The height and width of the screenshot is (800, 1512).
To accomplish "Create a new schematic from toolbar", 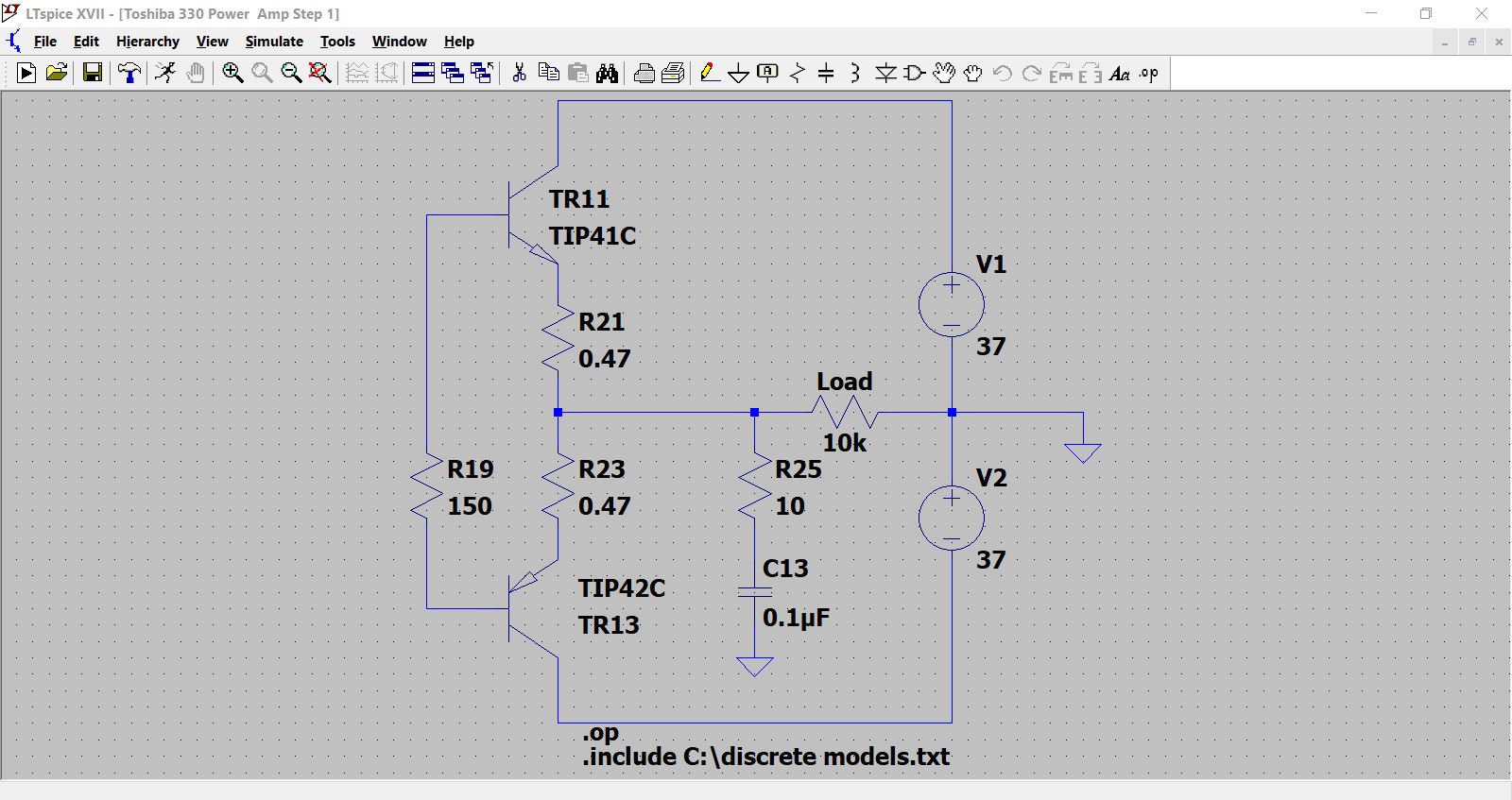I will click(26, 73).
